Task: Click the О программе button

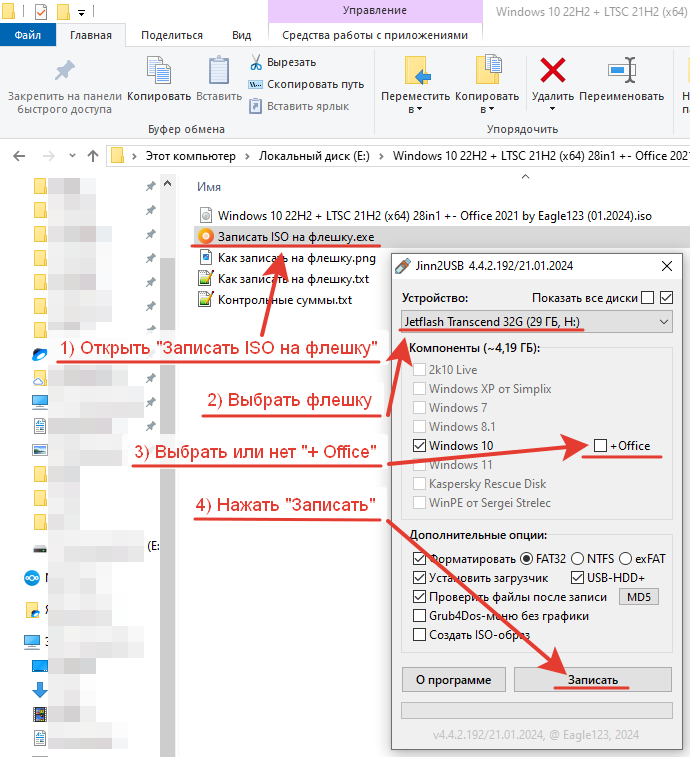Action: [x=453, y=680]
